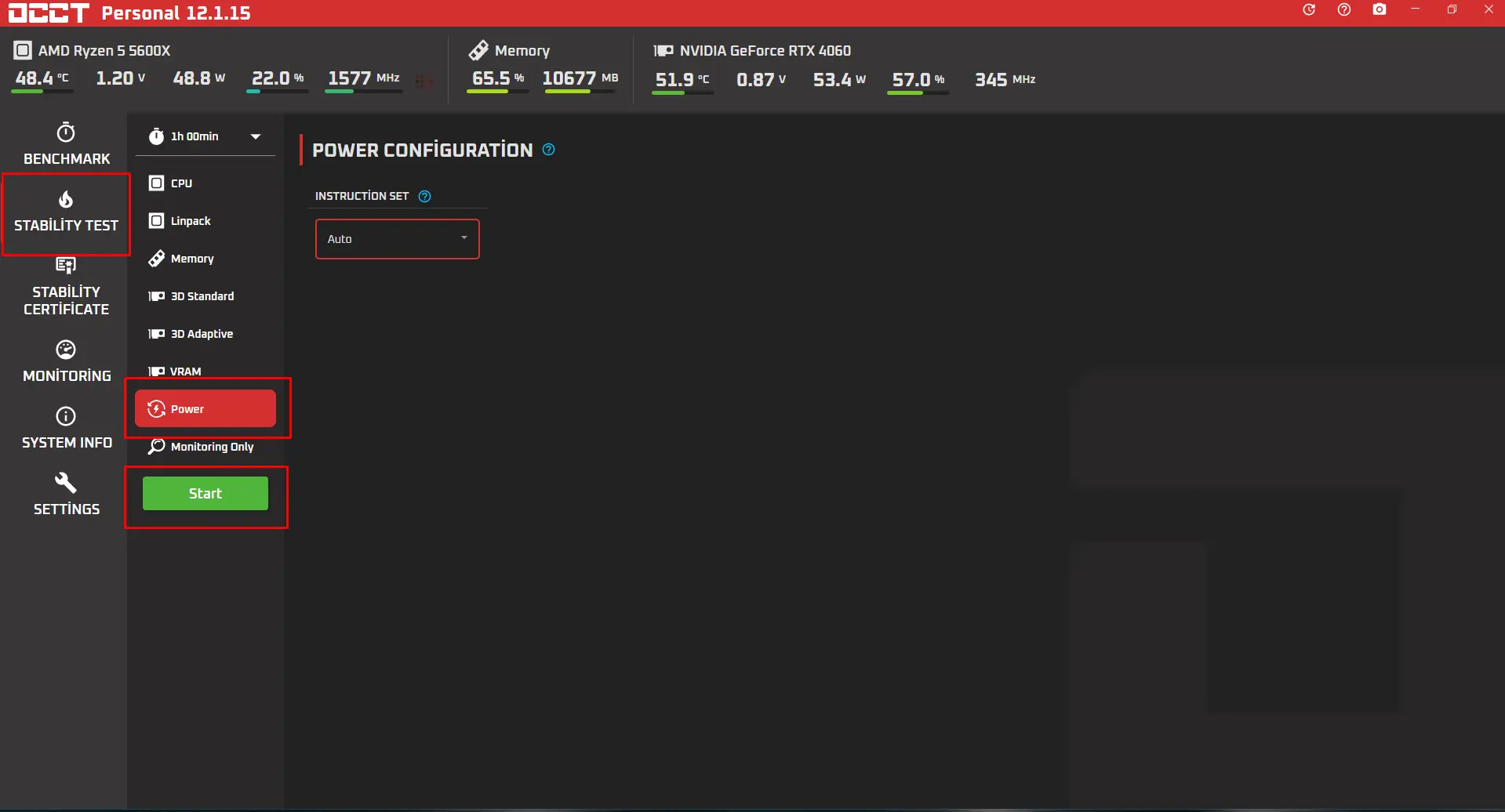Click the AMD Ryzen 5 5600X header
The height and width of the screenshot is (812, 1505).
(x=93, y=51)
